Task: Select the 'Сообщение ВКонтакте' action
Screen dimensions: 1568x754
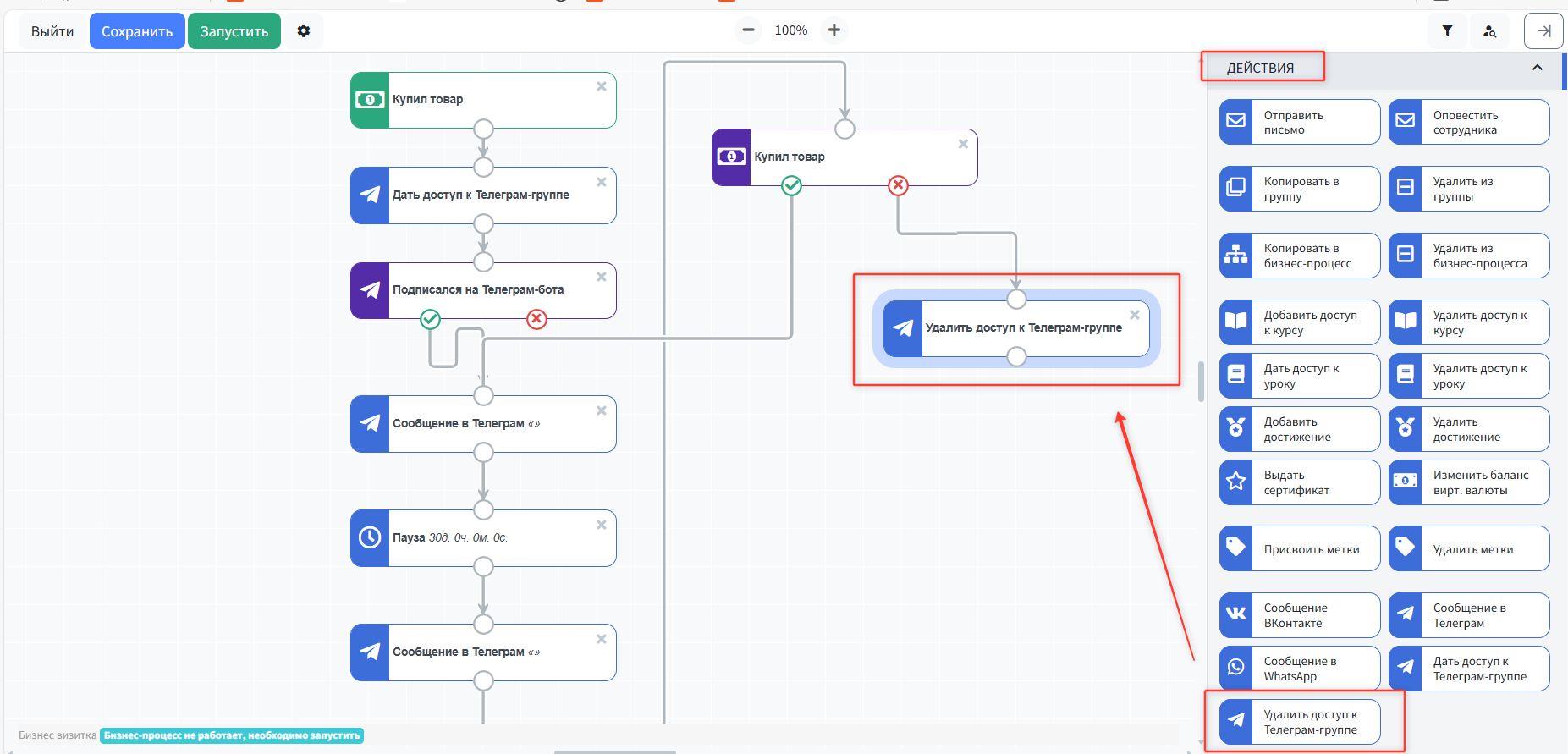Action: point(1299,615)
